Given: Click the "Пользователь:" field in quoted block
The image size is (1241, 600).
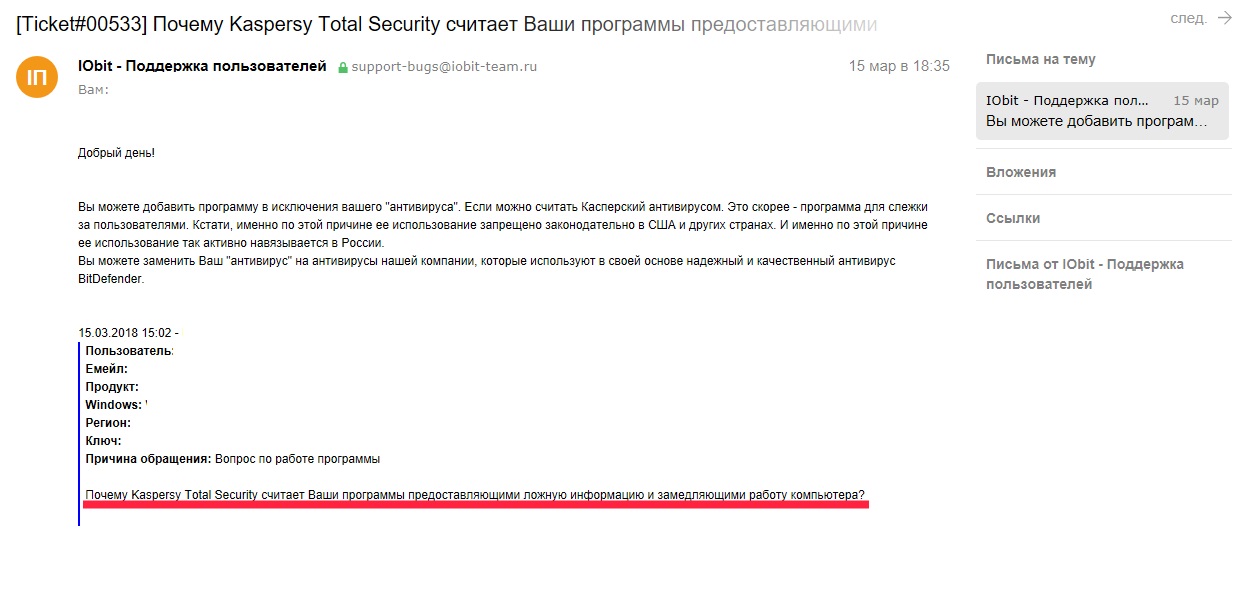Looking at the screenshot, I should [129, 351].
